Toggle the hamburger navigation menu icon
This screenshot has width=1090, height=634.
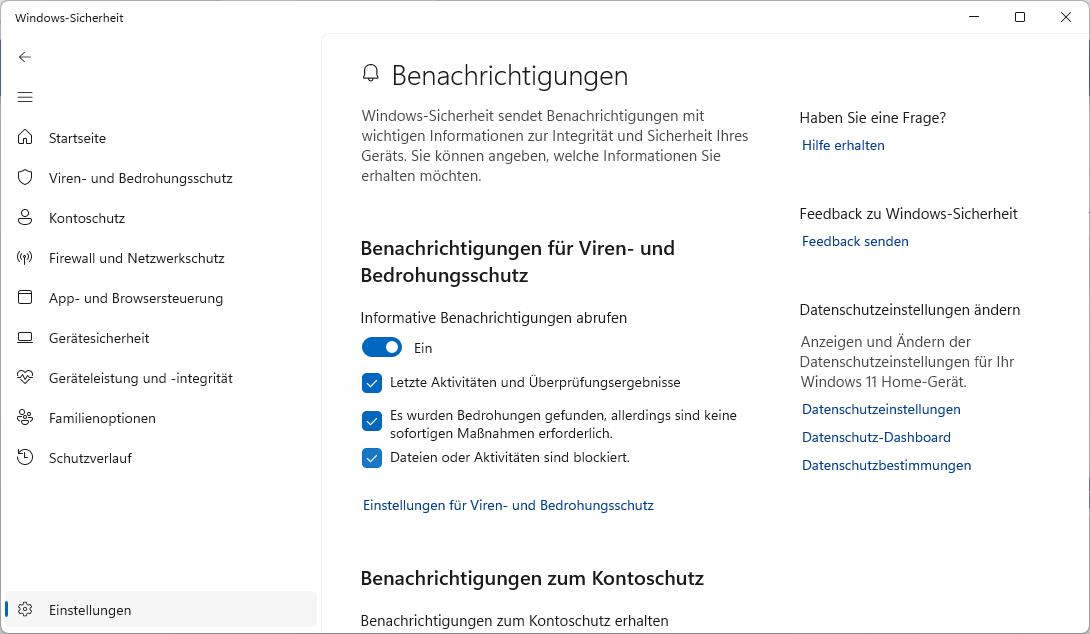pyautogui.click(x=25, y=97)
